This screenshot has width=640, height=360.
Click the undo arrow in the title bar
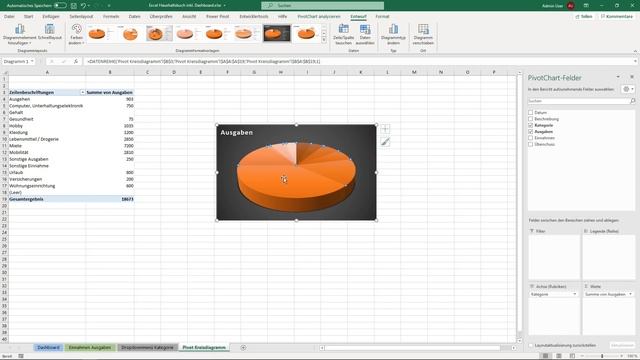[x=83, y=6]
